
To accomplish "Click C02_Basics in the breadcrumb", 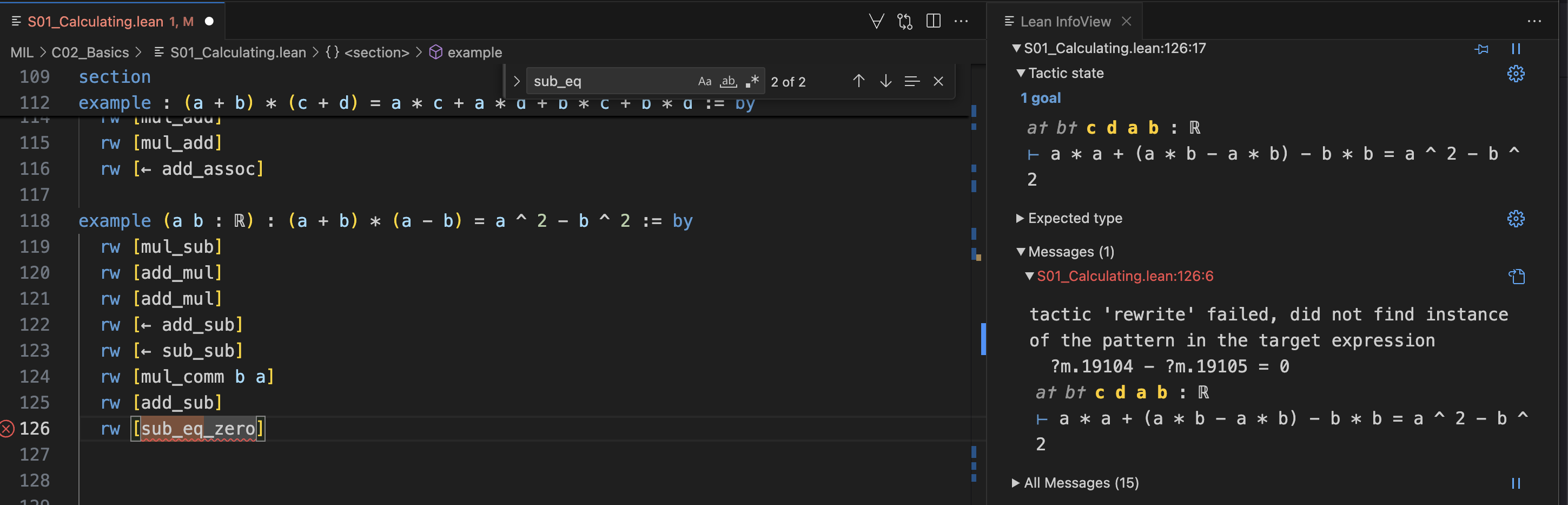I will point(90,53).
